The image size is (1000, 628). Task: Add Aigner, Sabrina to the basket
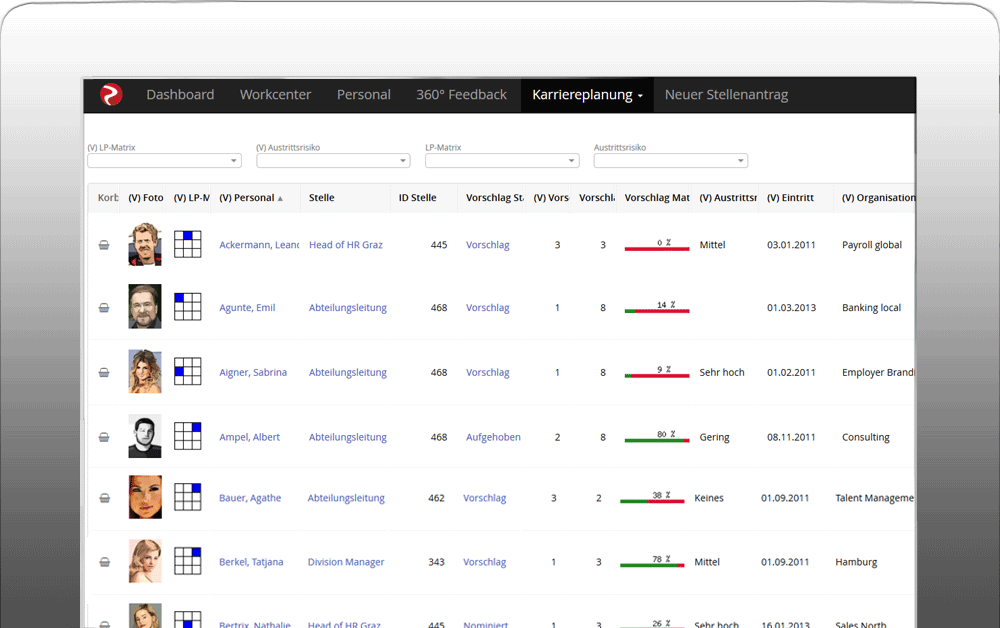pyautogui.click(x=104, y=372)
